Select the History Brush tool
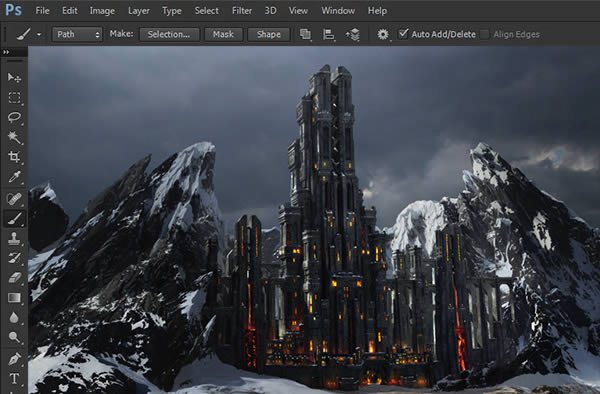The height and width of the screenshot is (394, 600). coord(14,258)
